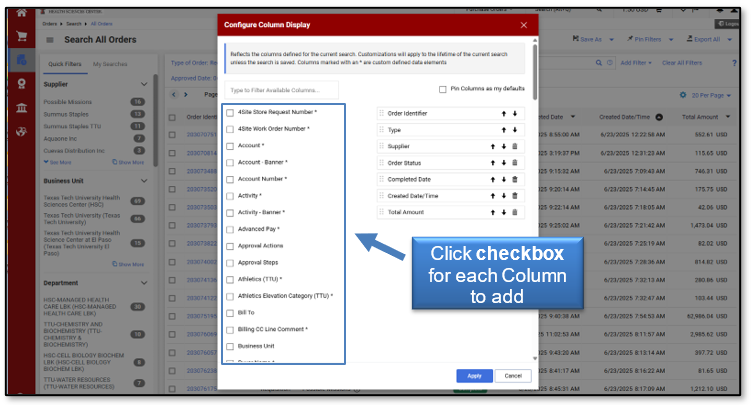Filter by Aquaone Inc supplier
The width and height of the screenshot is (751, 405).
tap(60, 139)
